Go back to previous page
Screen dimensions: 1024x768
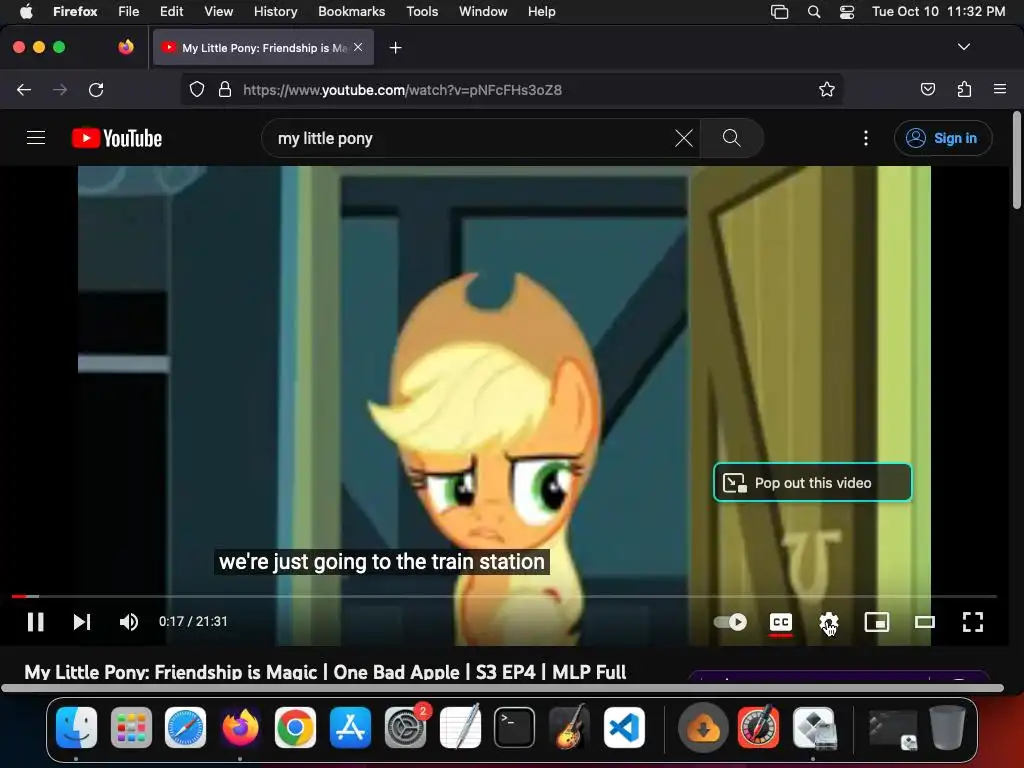click(x=24, y=89)
